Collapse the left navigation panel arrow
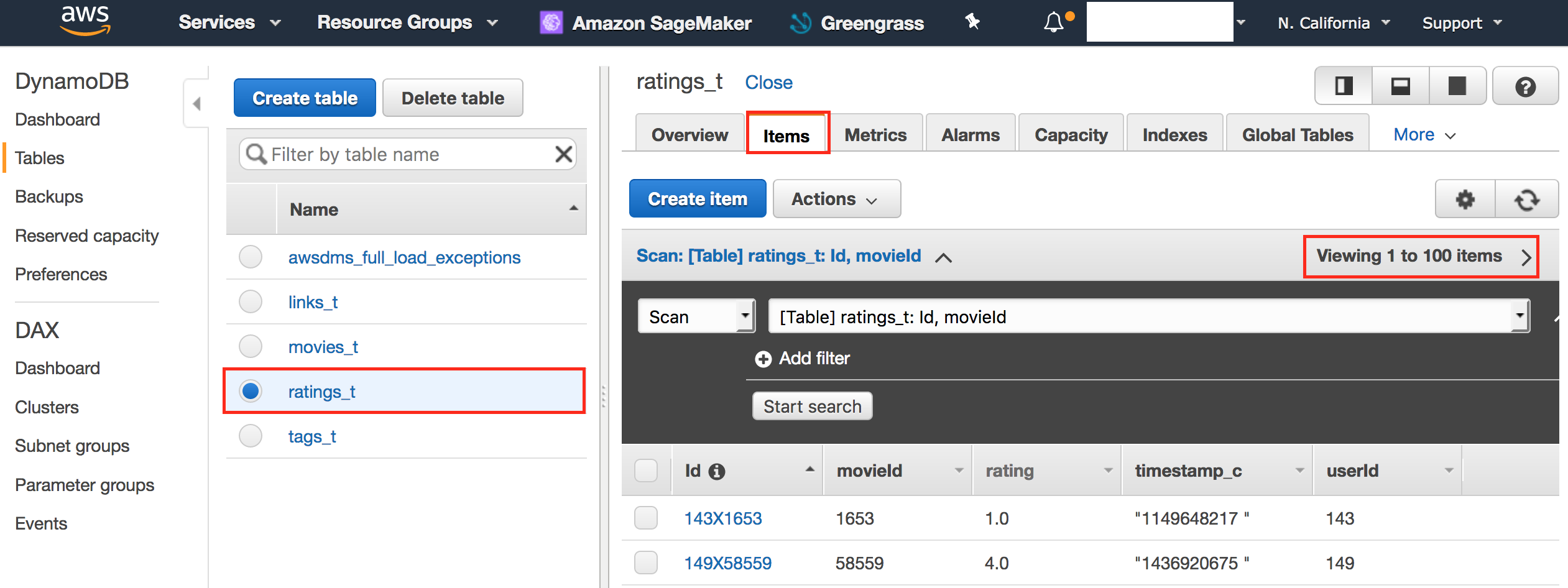1568x588 pixels. coord(196,103)
